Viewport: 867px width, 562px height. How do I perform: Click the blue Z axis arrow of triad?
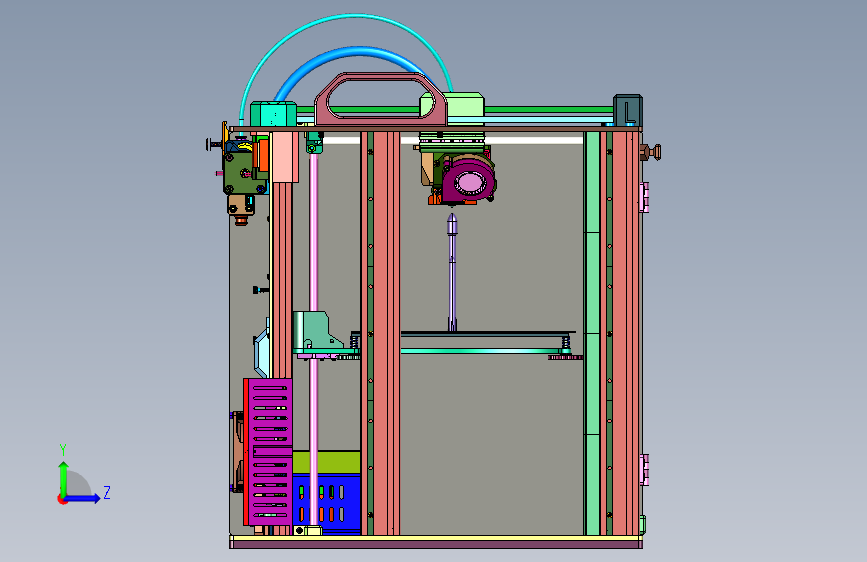(x=82, y=498)
